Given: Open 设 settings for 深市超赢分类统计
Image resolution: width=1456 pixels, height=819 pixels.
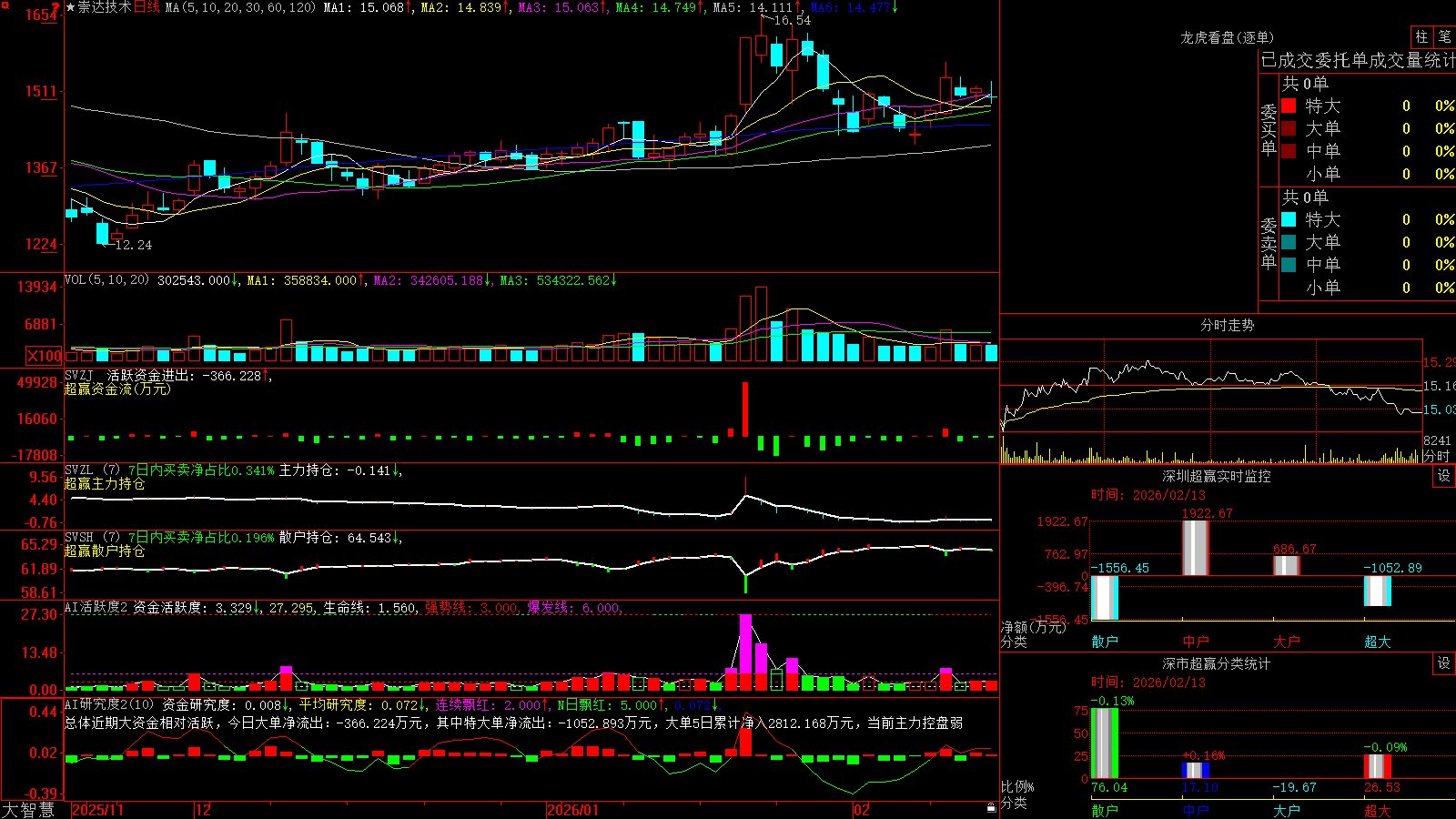Looking at the screenshot, I should point(1444,663).
